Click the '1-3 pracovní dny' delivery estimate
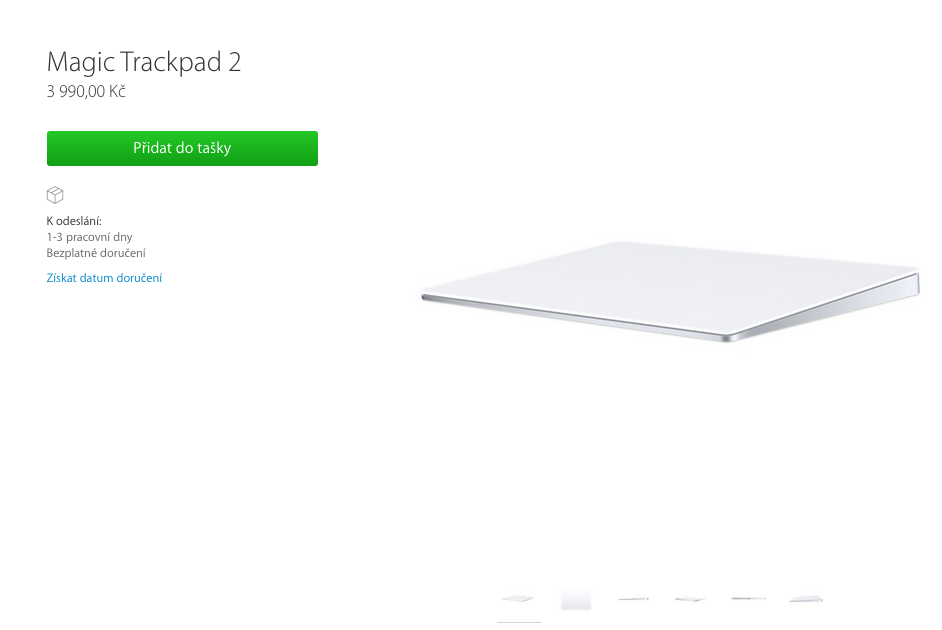Viewport: 942px width, 630px height. pyautogui.click(x=90, y=237)
